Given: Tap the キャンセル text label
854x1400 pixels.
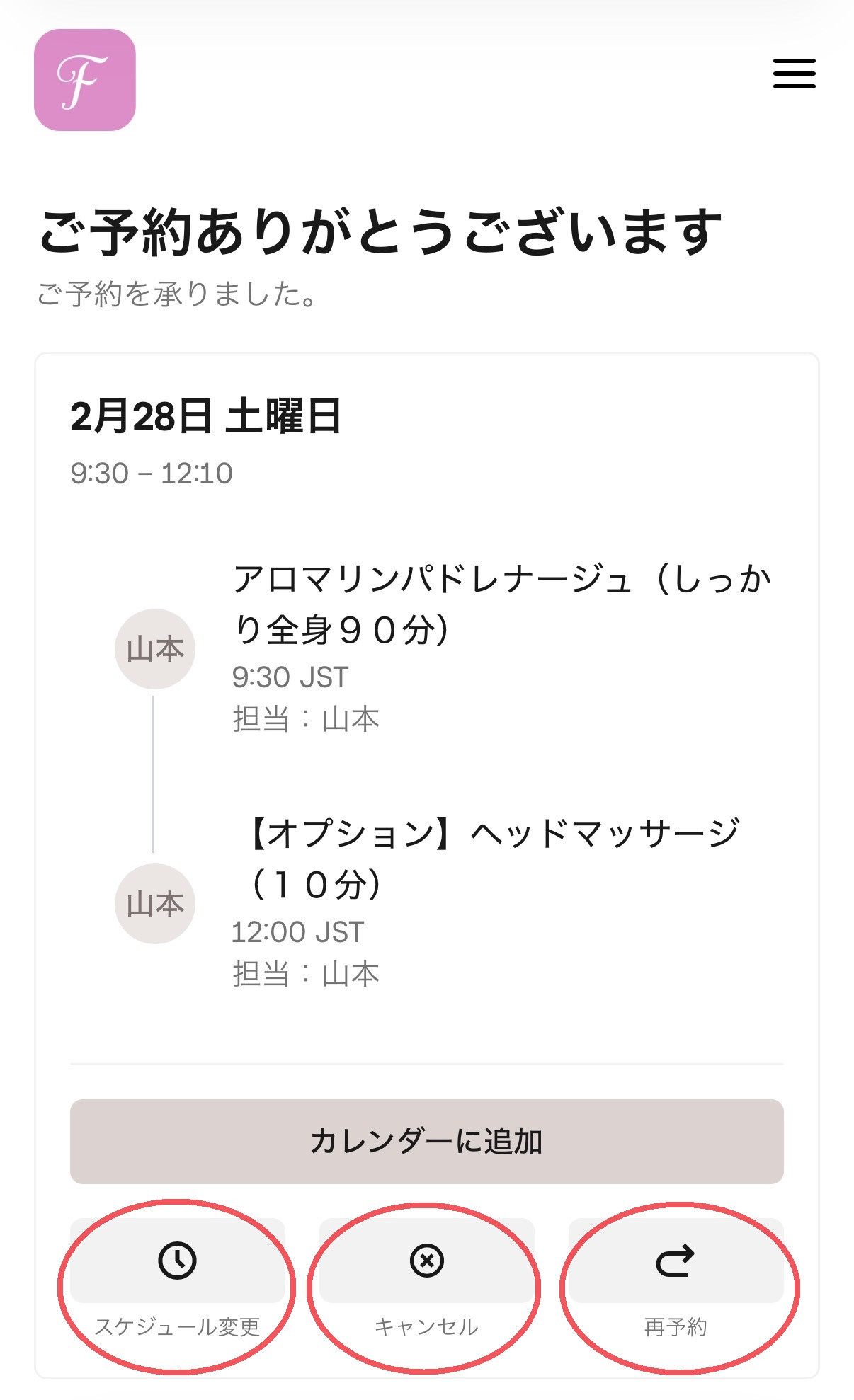Looking at the screenshot, I should click(x=426, y=1326).
